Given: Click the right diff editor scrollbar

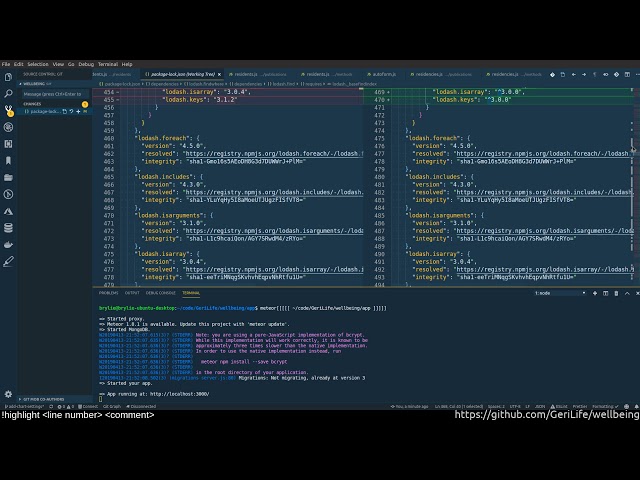Looking at the screenshot, I should pos(632,186).
